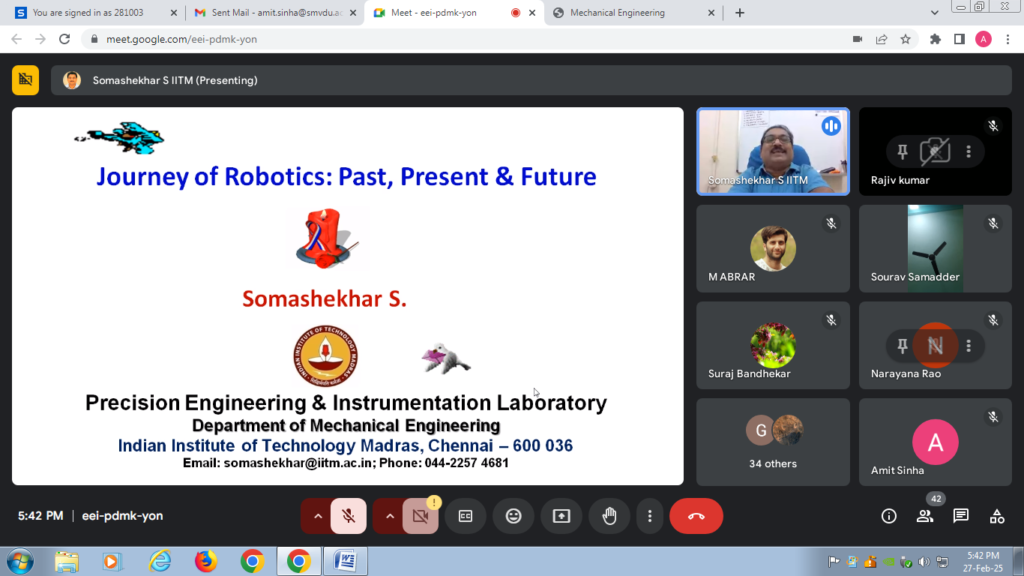Open Microsoft Word from the taskbar
The height and width of the screenshot is (576, 1024).
click(x=345, y=562)
